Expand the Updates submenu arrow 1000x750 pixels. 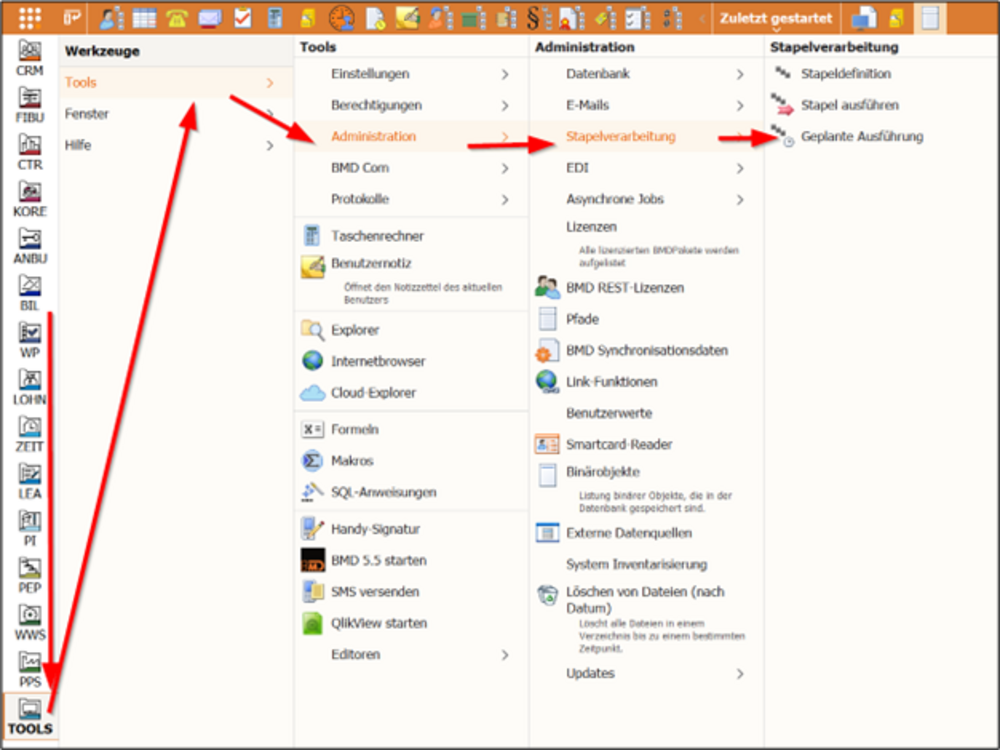pyautogui.click(x=739, y=674)
